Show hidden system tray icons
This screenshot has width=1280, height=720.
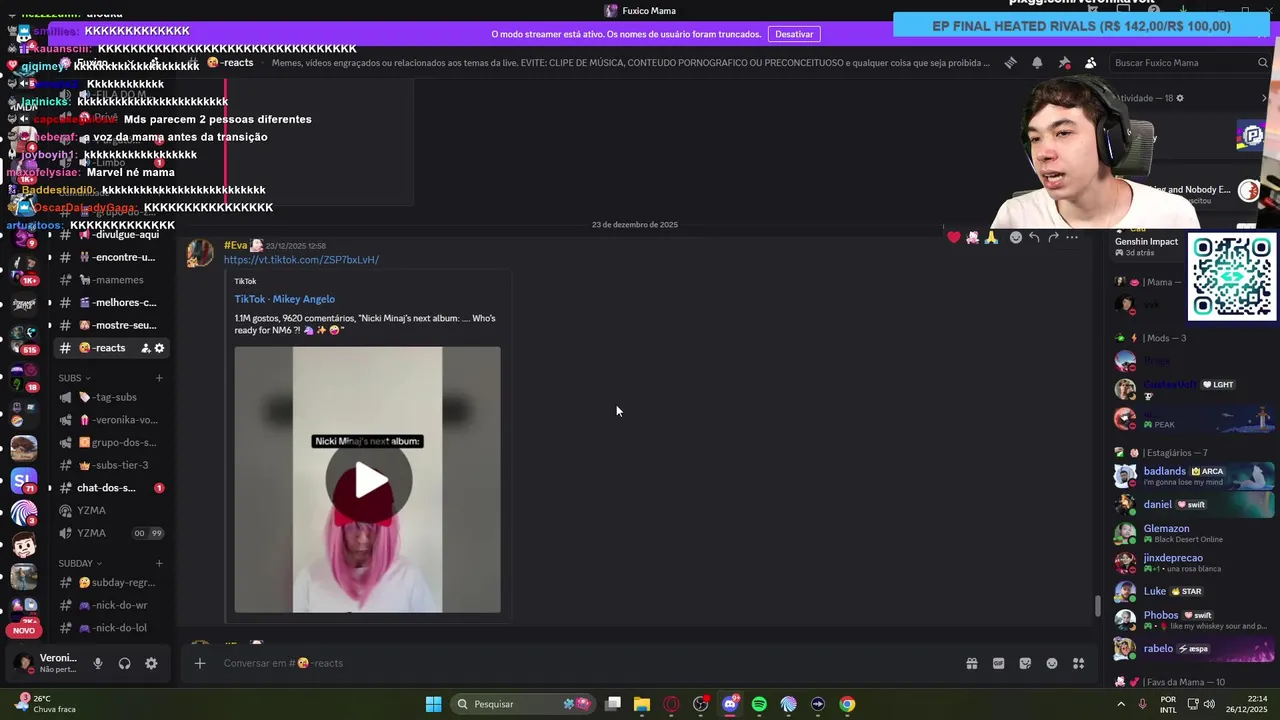coord(1121,704)
